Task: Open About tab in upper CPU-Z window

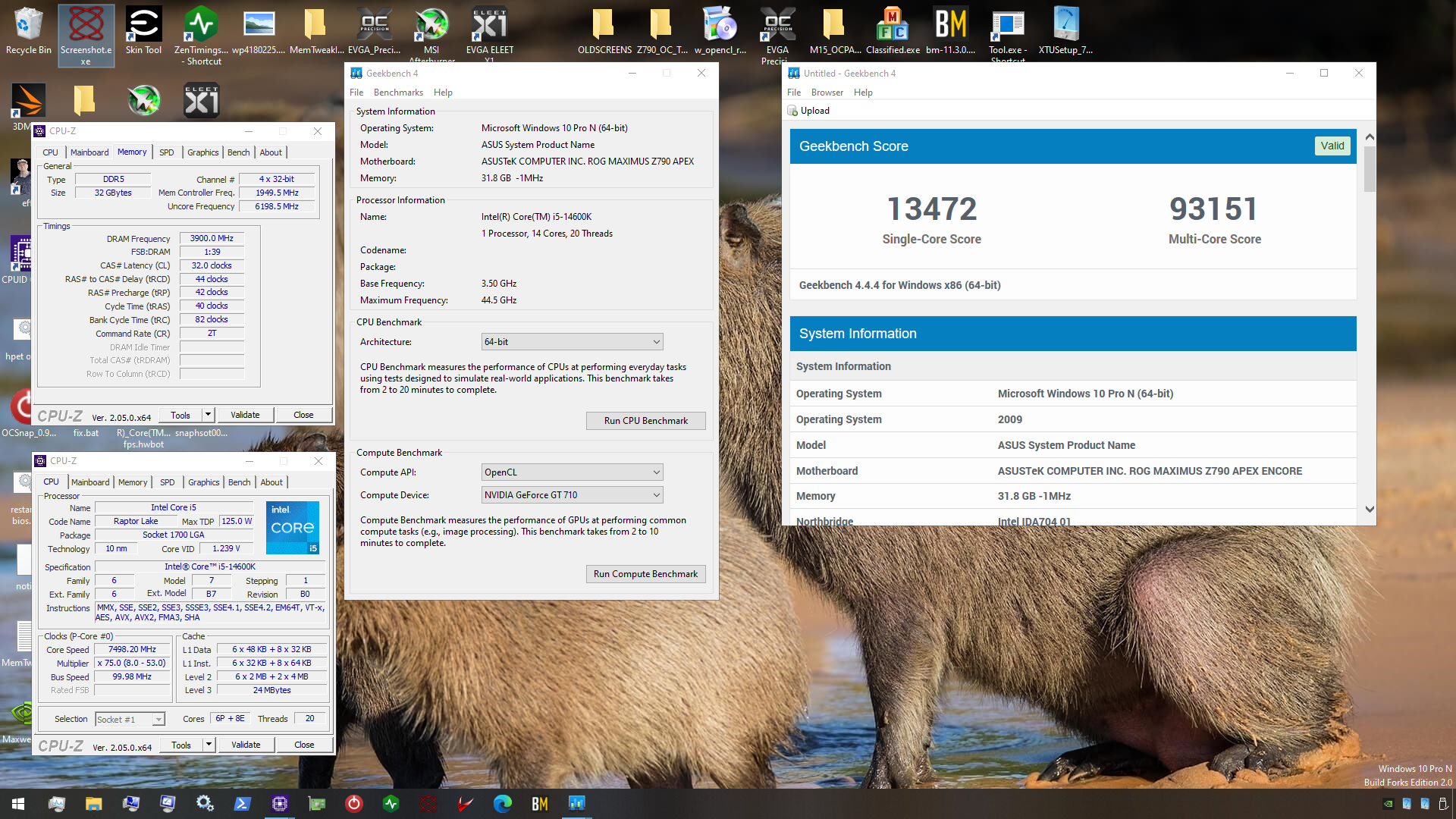Action: (x=271, y=152)
